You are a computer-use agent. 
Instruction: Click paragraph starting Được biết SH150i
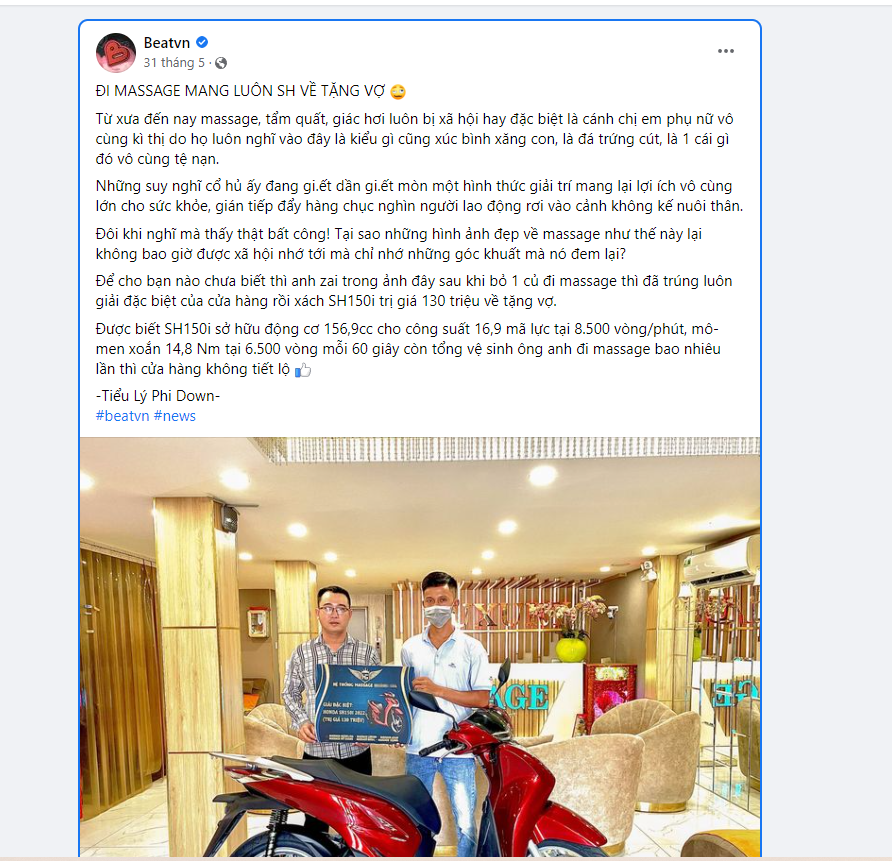click(408, 349)
